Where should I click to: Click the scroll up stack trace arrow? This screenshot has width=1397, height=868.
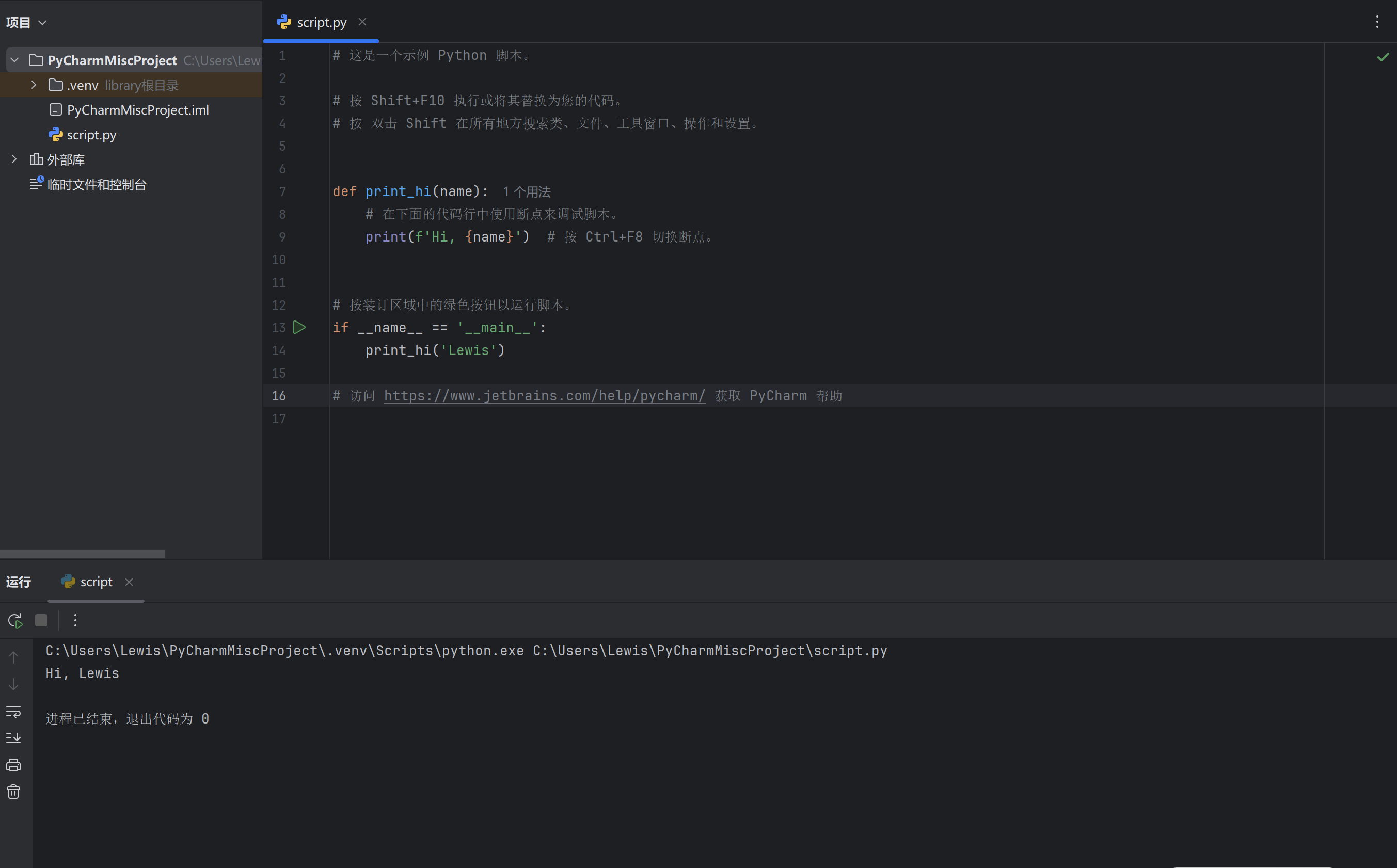(x=13, y=657)
